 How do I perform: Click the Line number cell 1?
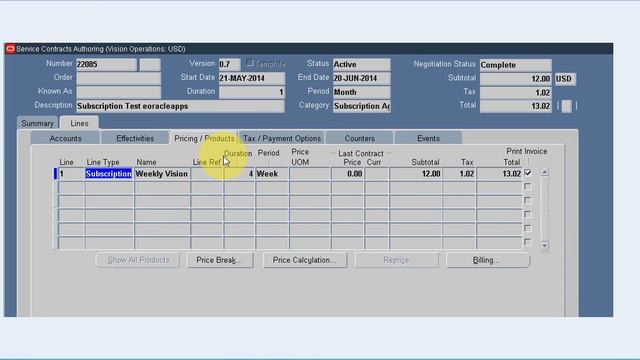[71, 174]
